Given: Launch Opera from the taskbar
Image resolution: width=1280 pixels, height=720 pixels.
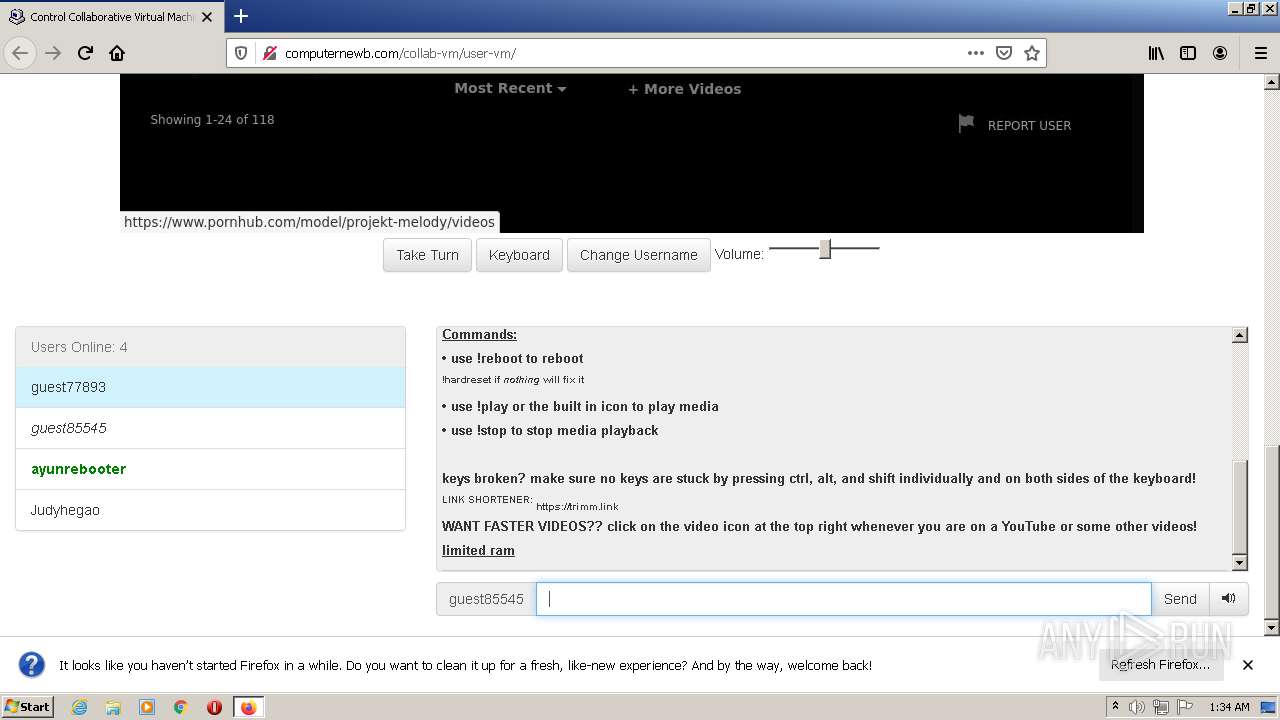Looking at the screenshot, I should (214, 707).
